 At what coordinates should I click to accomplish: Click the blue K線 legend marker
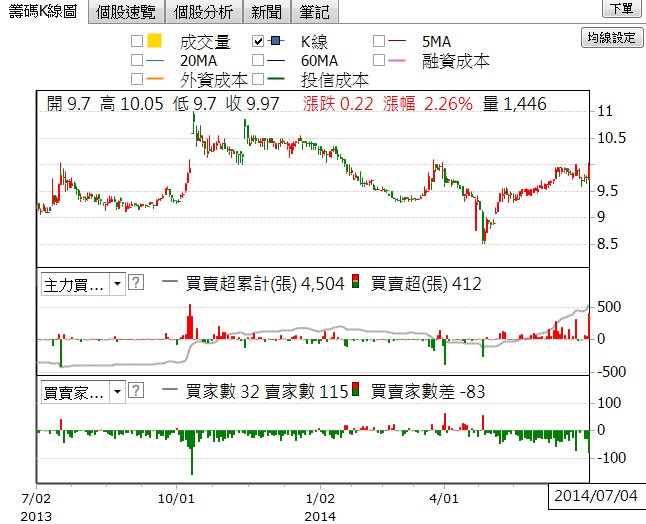pos(276,41)
